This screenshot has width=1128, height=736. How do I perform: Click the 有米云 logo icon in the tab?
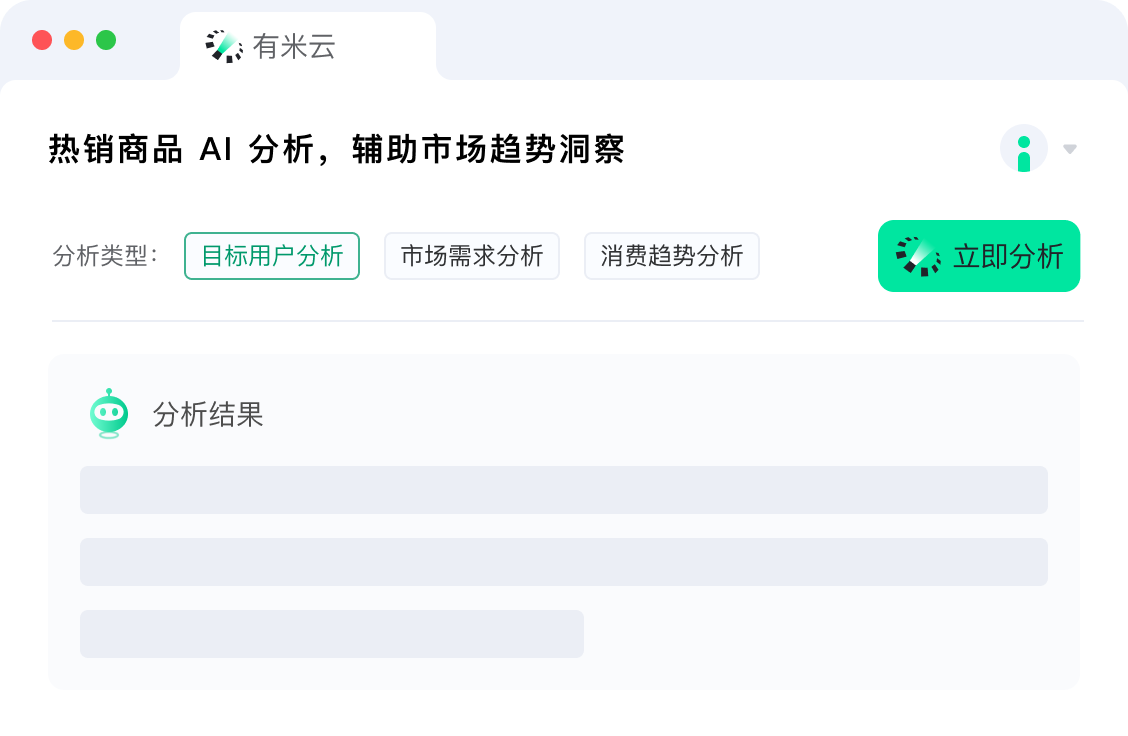point(224,47)
